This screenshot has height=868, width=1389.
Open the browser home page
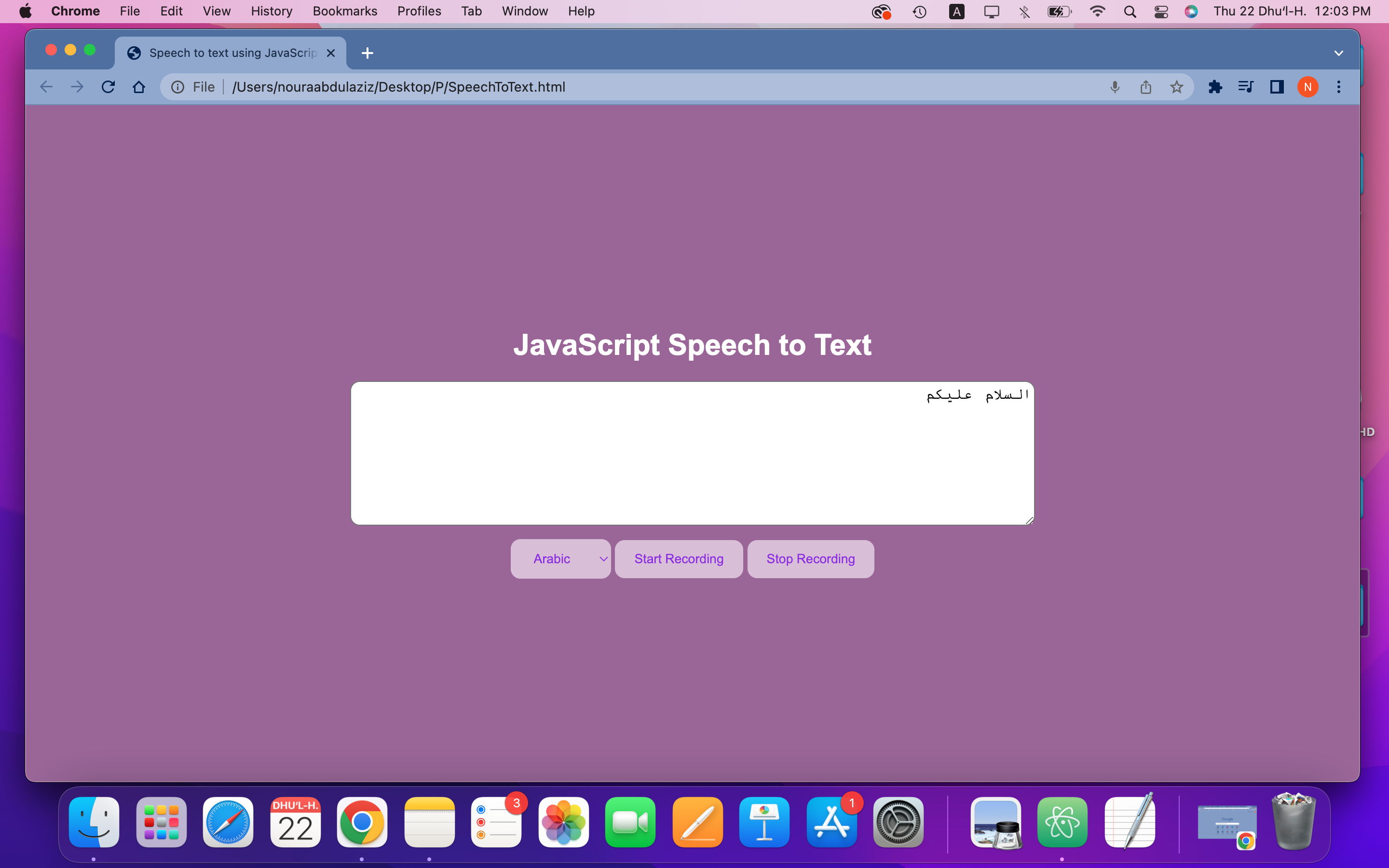(139, 87)
